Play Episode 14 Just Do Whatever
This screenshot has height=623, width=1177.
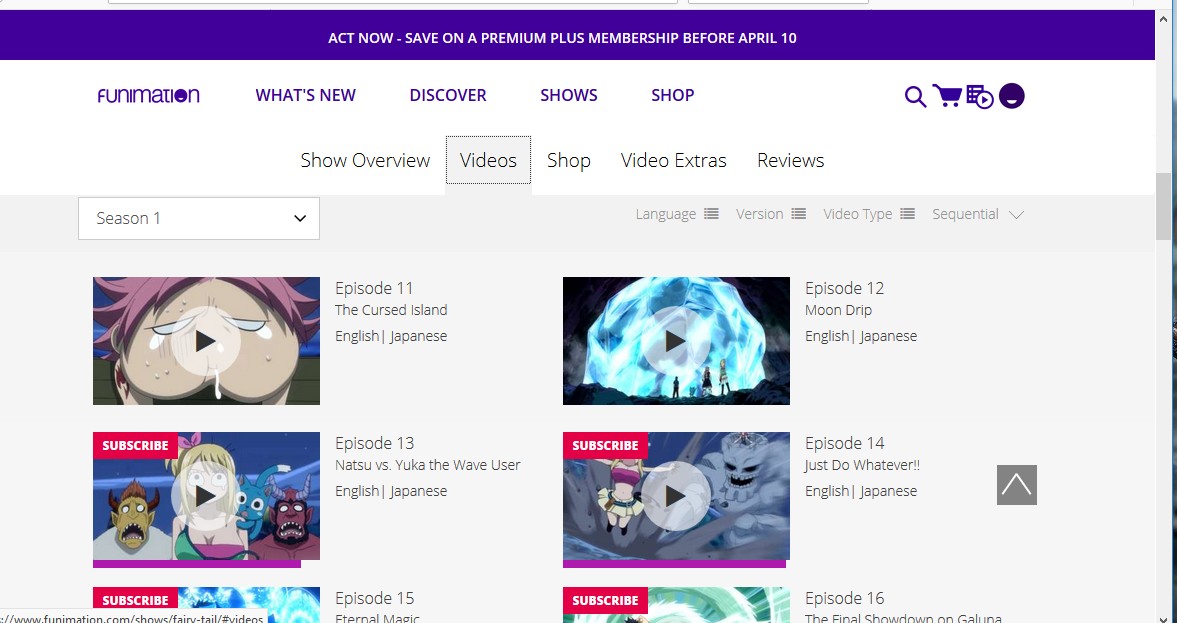pos(676,495)
